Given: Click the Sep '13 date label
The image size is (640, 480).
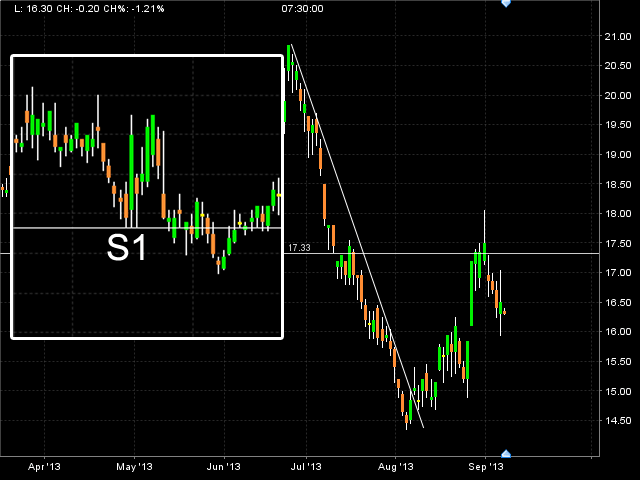Looking at the screenshot, I should pyautogui.click(x=486, y=467).
